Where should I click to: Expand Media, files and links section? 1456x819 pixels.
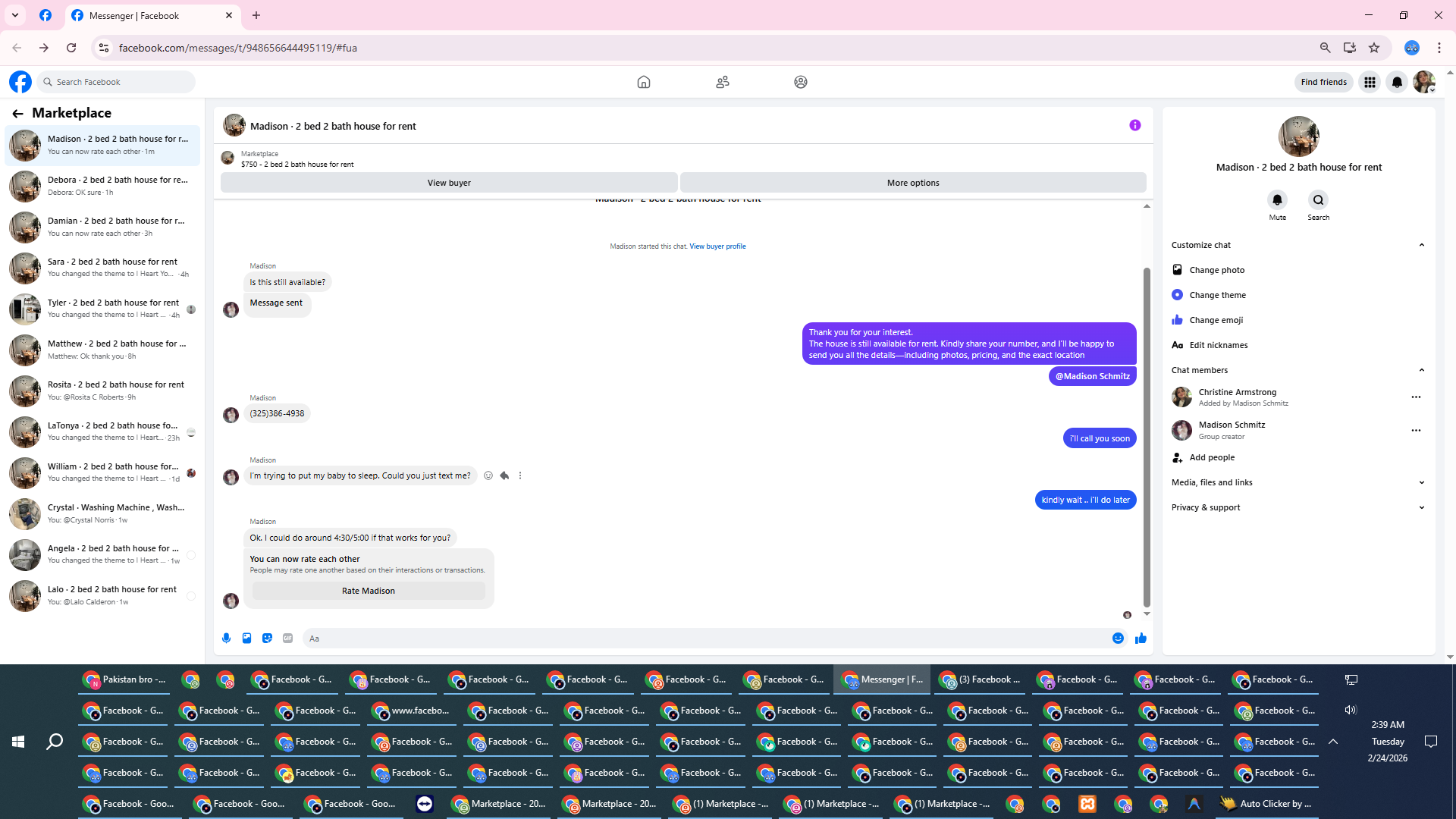1421,482
